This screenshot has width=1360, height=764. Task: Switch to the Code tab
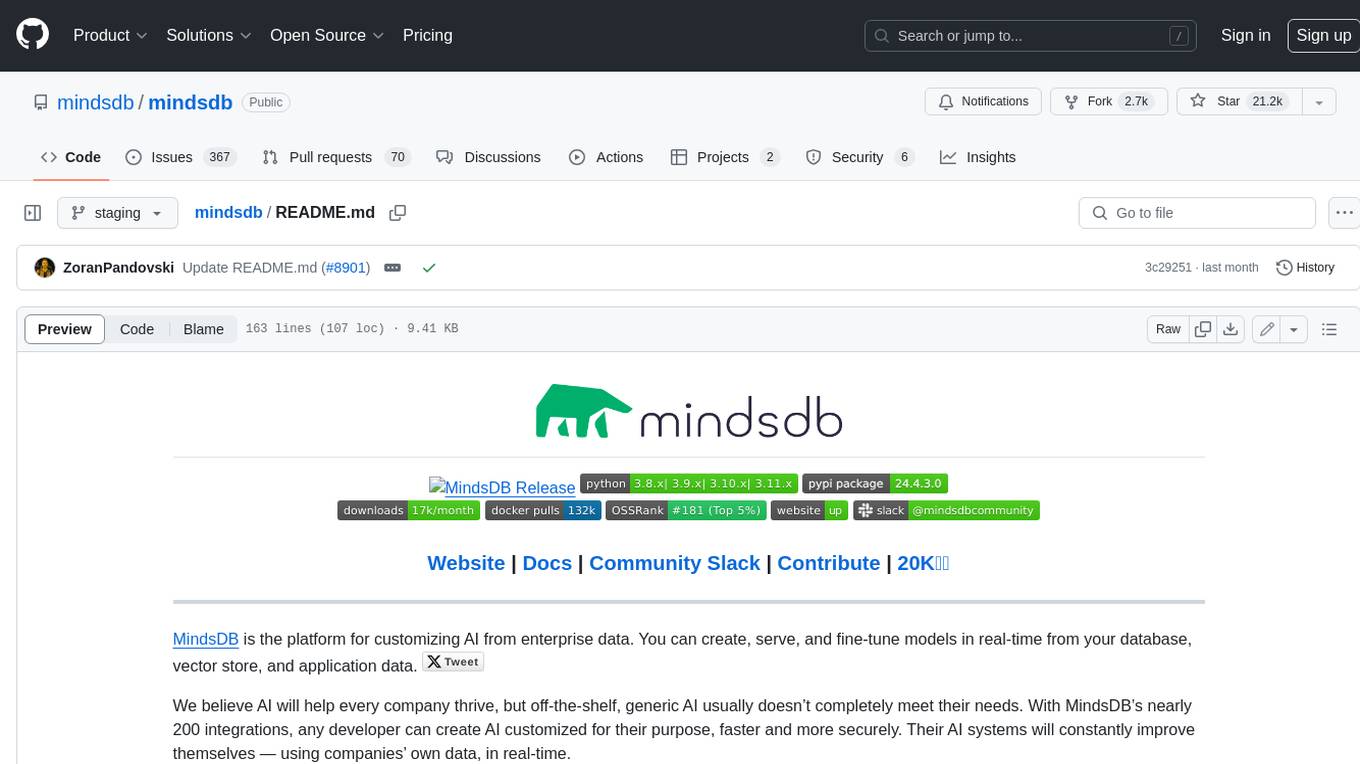click(x=71, y=157)
